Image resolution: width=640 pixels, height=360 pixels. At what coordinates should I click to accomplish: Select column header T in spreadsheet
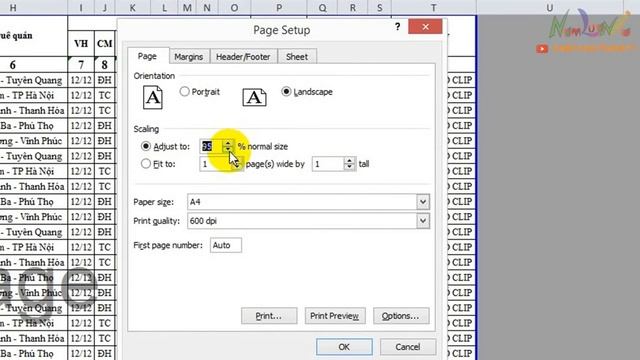(x=433, y=7)
